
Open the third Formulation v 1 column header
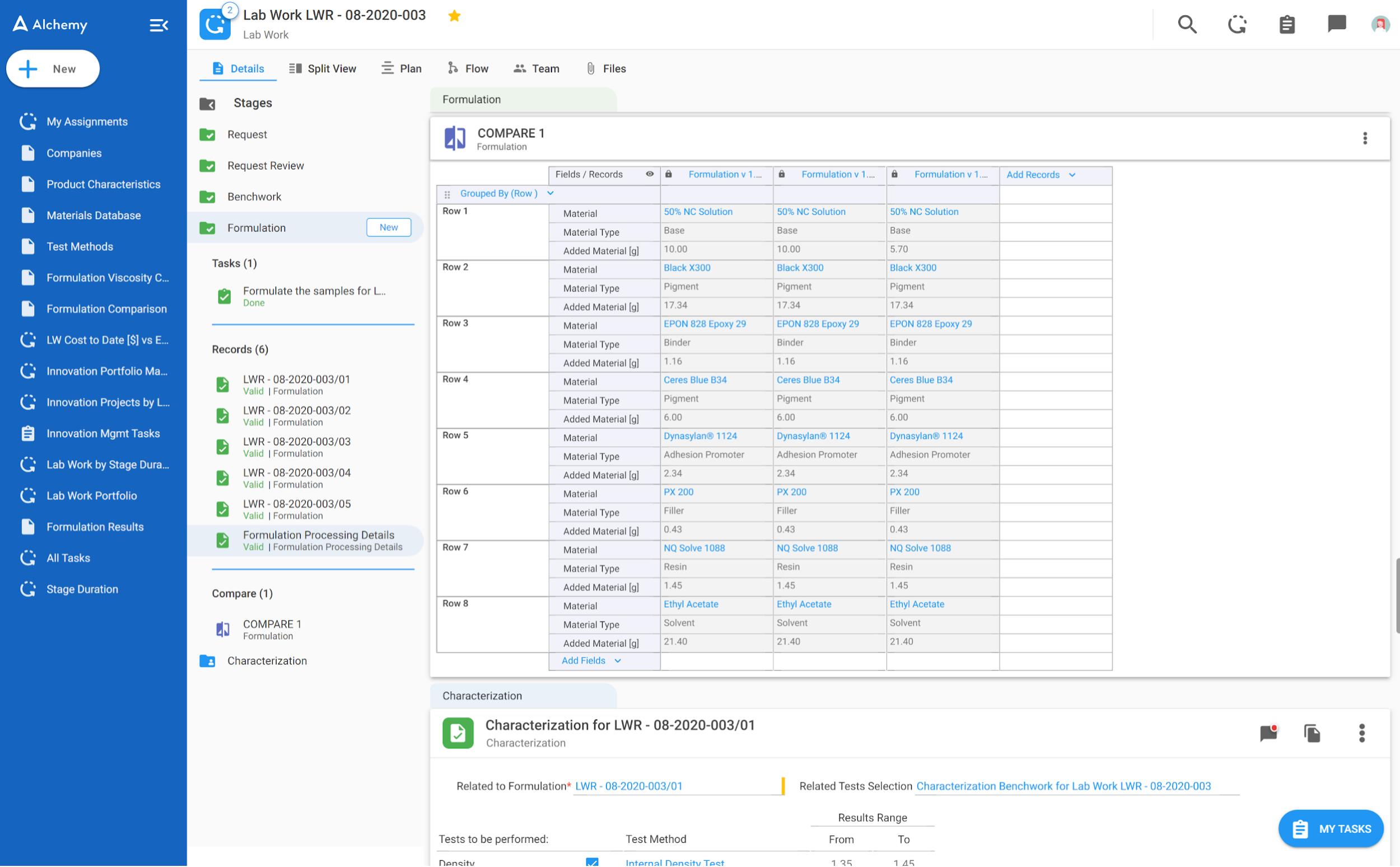tap(950, 174)
